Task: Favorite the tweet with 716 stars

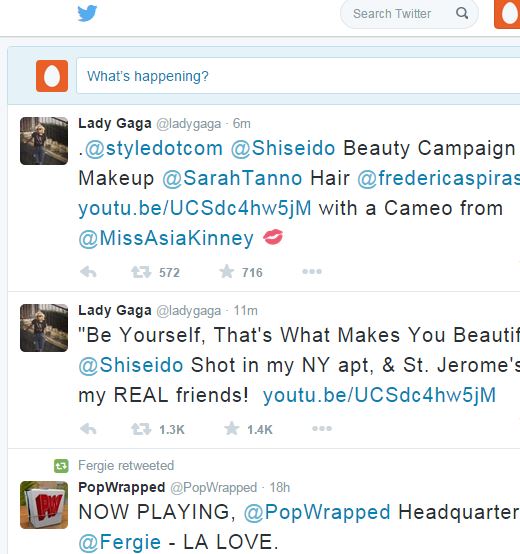Action: point(226,272)
